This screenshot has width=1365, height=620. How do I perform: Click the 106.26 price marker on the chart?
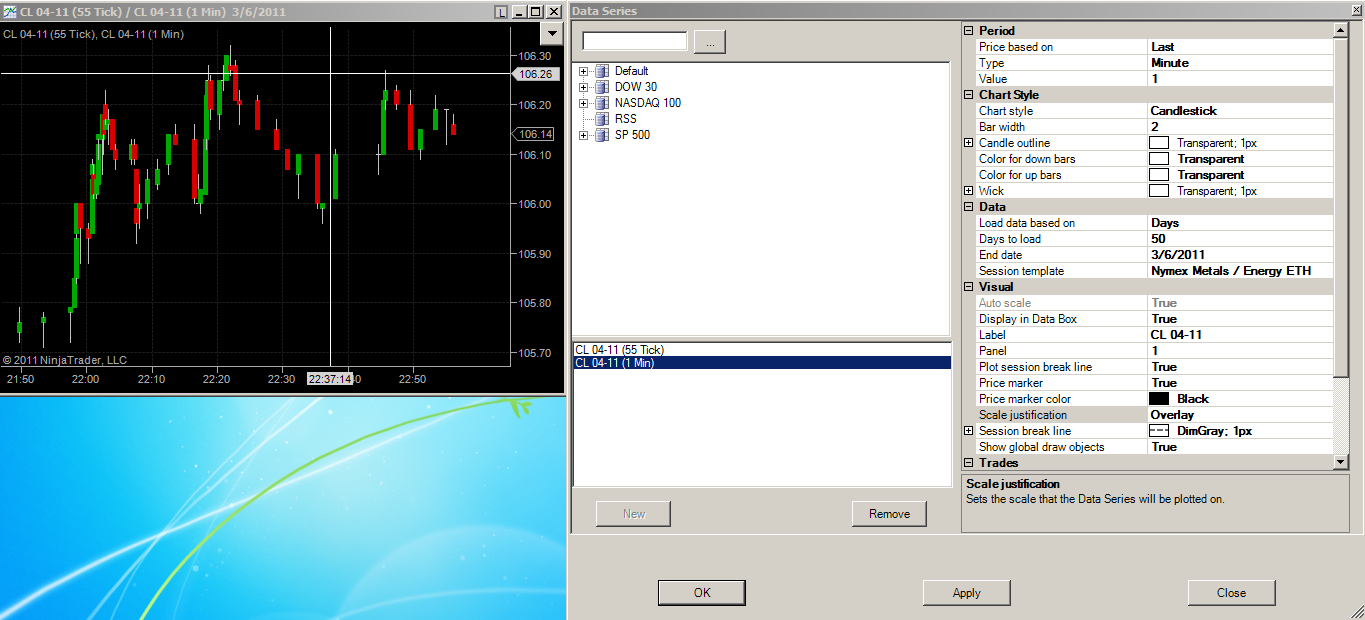[534, 74]
